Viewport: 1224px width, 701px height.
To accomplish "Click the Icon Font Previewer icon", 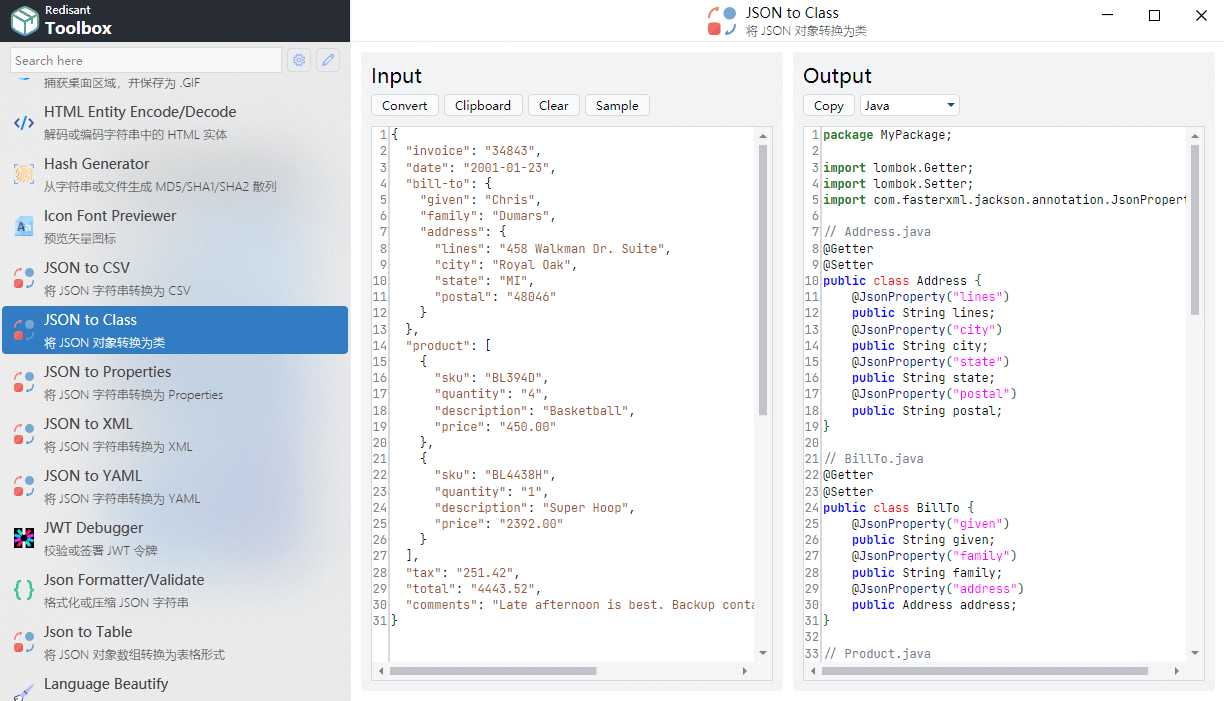I will click(24, 227).
